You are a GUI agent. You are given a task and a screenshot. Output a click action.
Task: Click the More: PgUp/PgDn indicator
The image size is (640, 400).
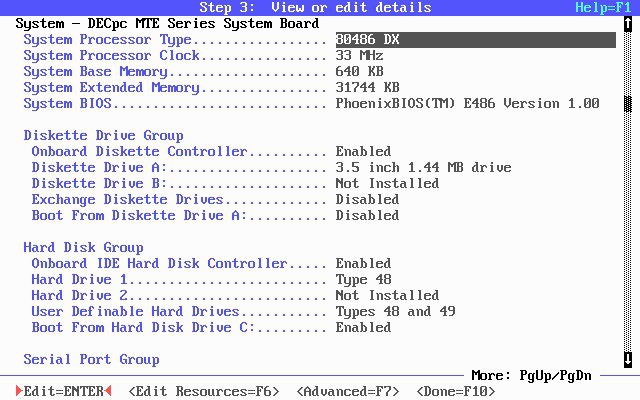tap(531, 375)
